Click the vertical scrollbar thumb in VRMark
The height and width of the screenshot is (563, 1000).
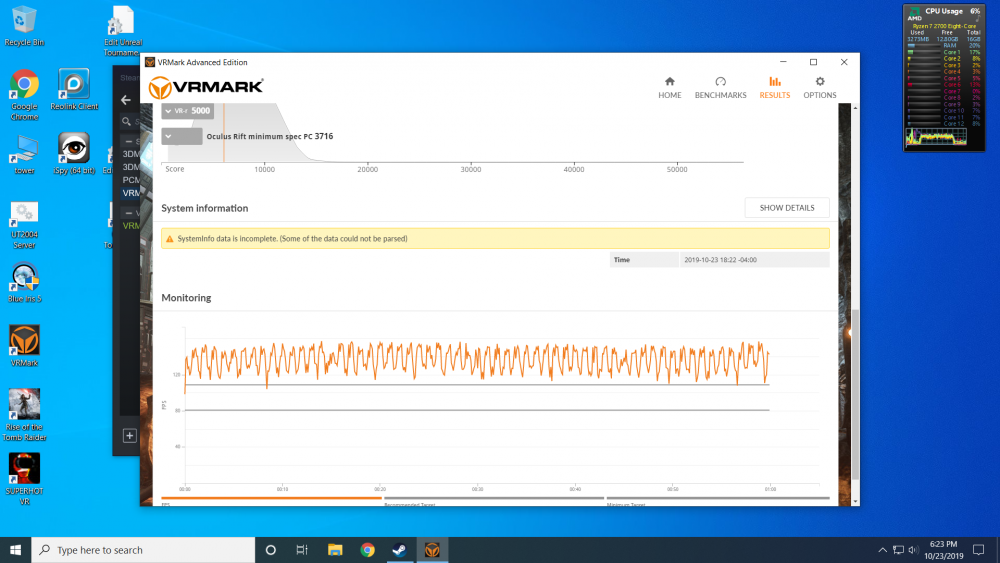click(x=855, y=395)
